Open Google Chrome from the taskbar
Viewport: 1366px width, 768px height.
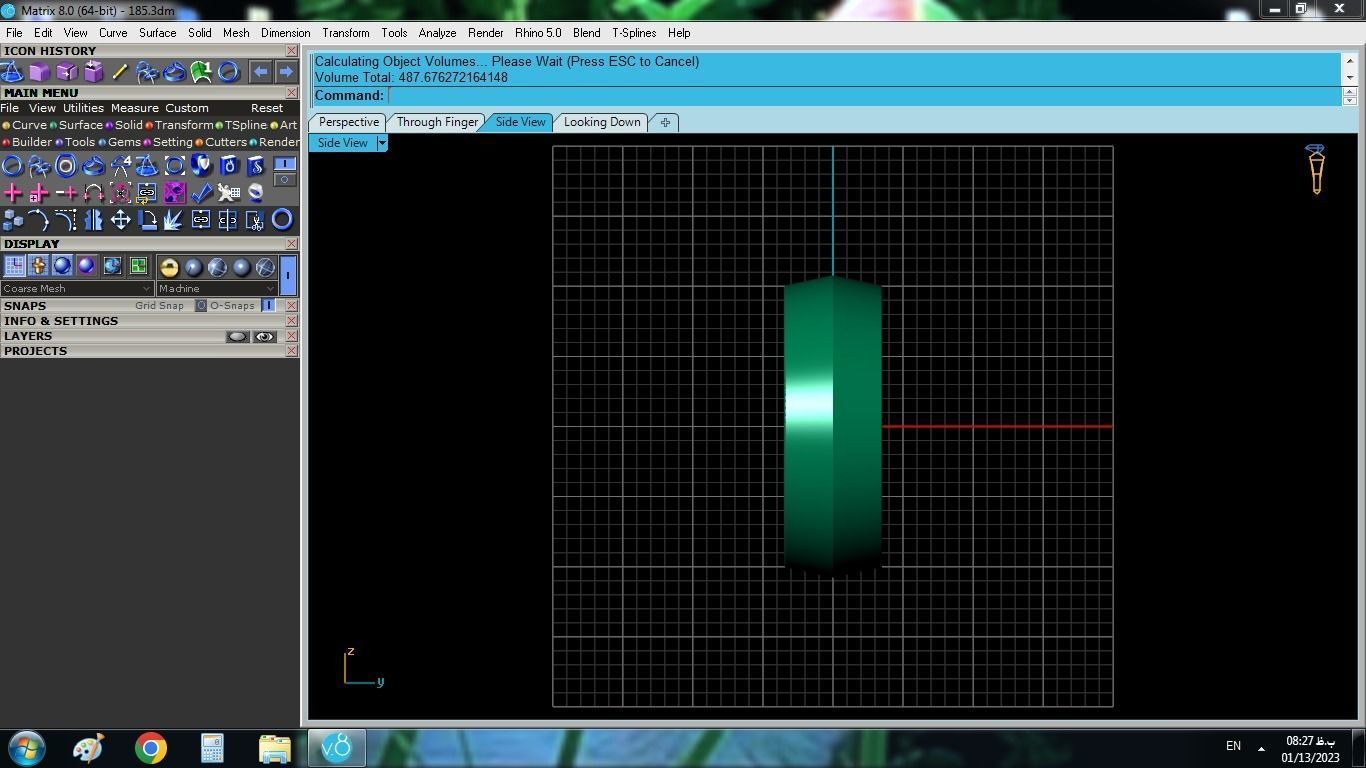coord(151,748)
